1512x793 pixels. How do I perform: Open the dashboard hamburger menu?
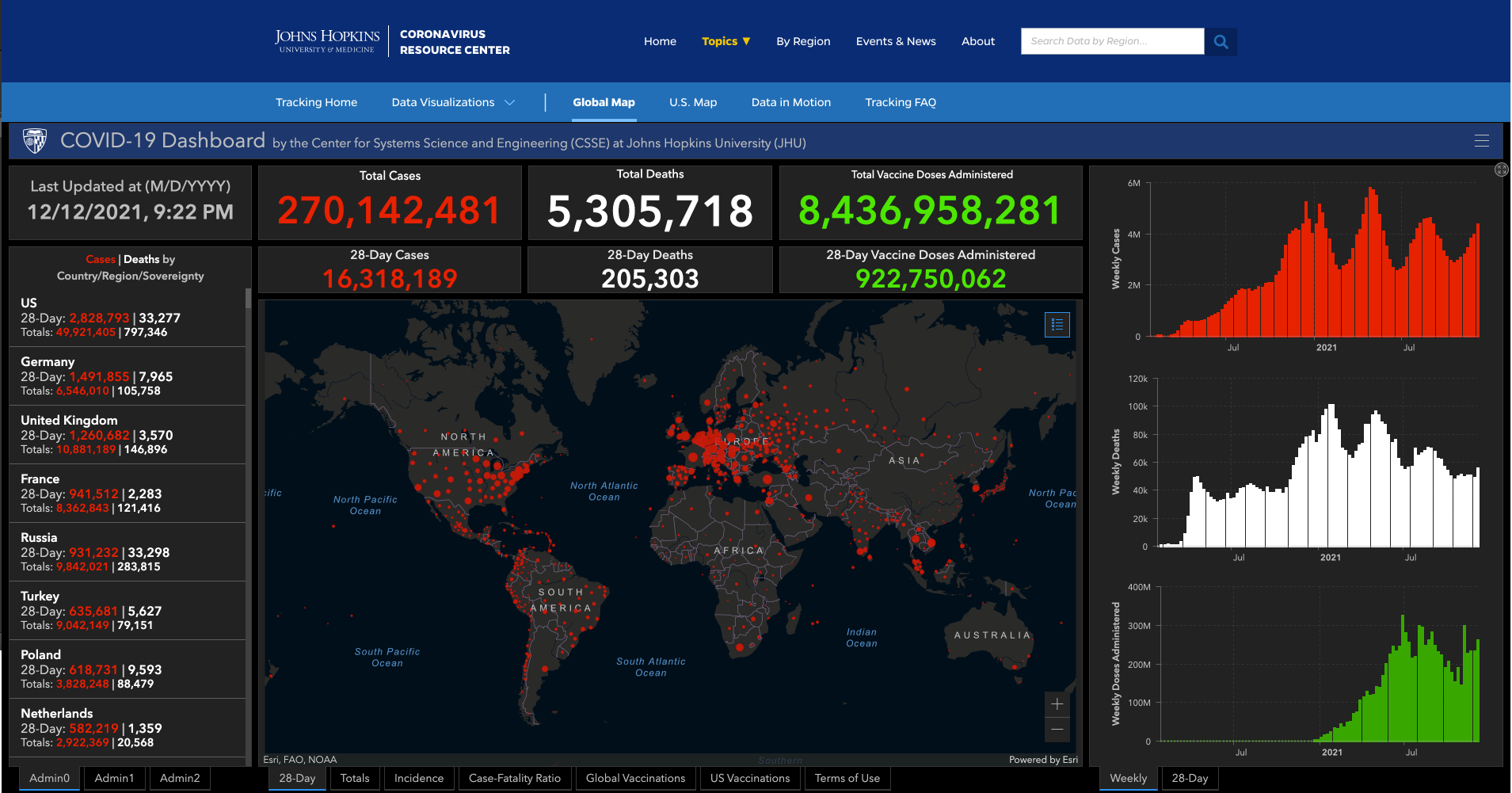click(x=1481, y=141)
